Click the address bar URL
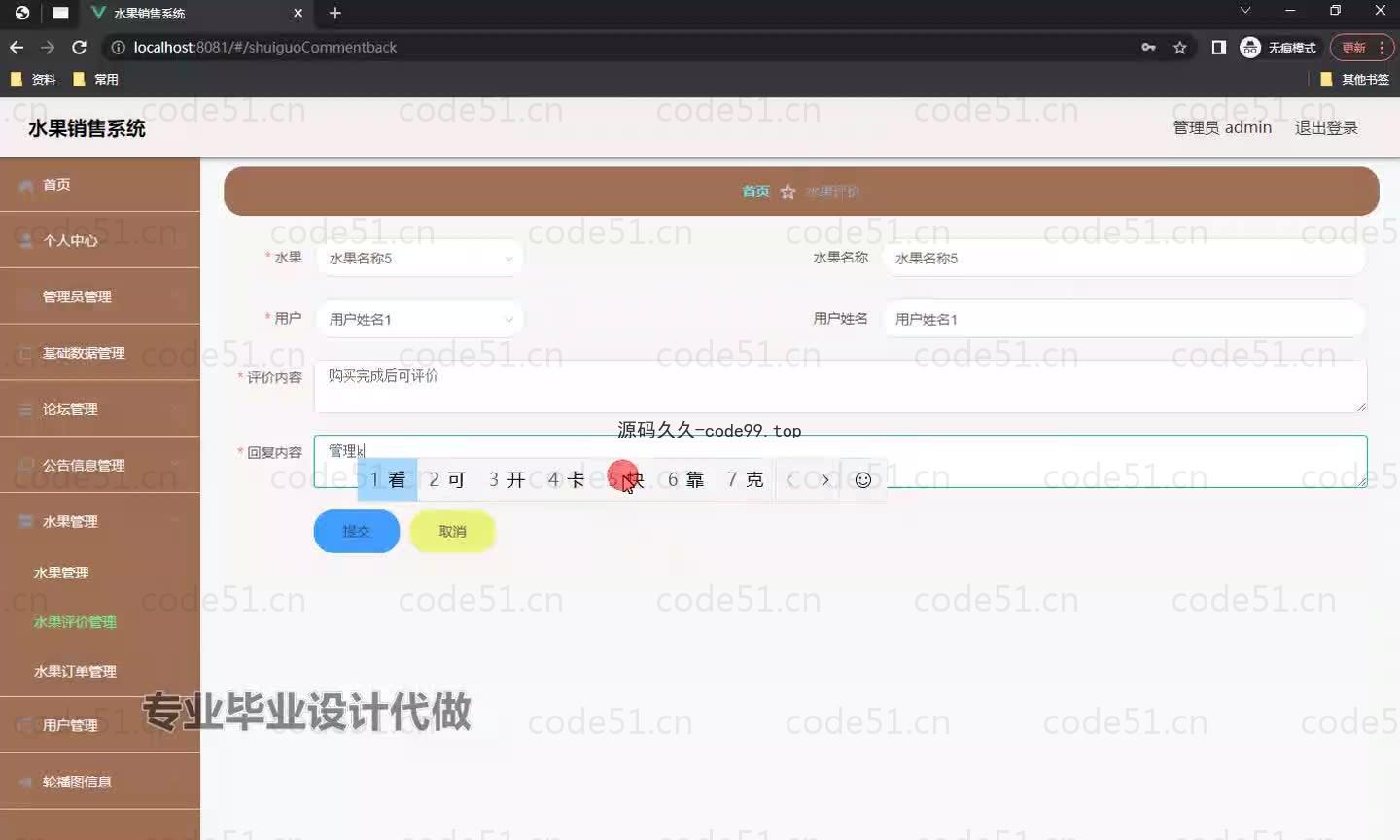Image resolution: width=1400 pixels, height=840 pixels. tap(264, 47)
